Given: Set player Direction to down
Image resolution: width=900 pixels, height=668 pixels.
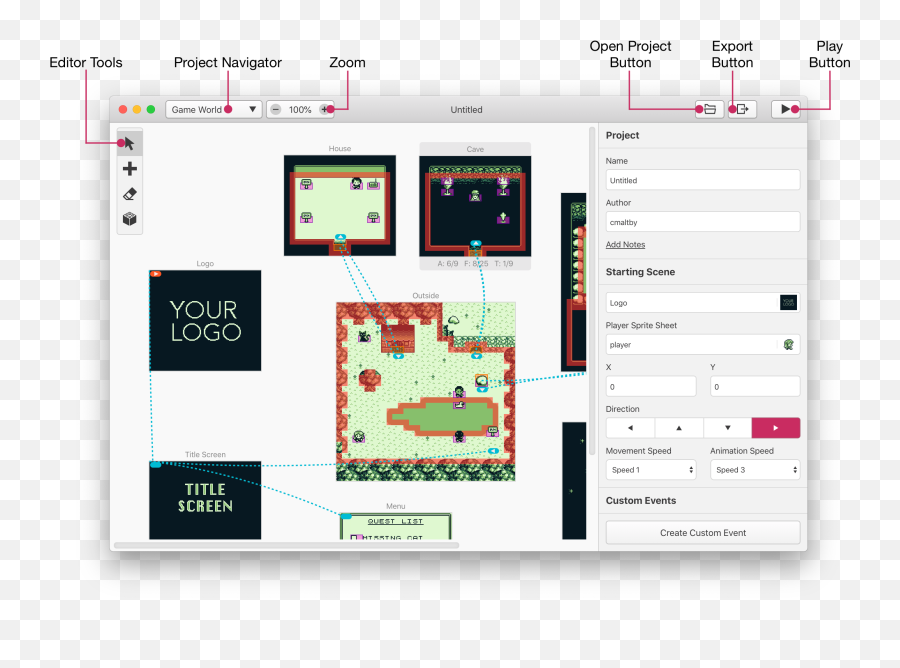Looking at the screenshot, I should [x=727, y=427].
